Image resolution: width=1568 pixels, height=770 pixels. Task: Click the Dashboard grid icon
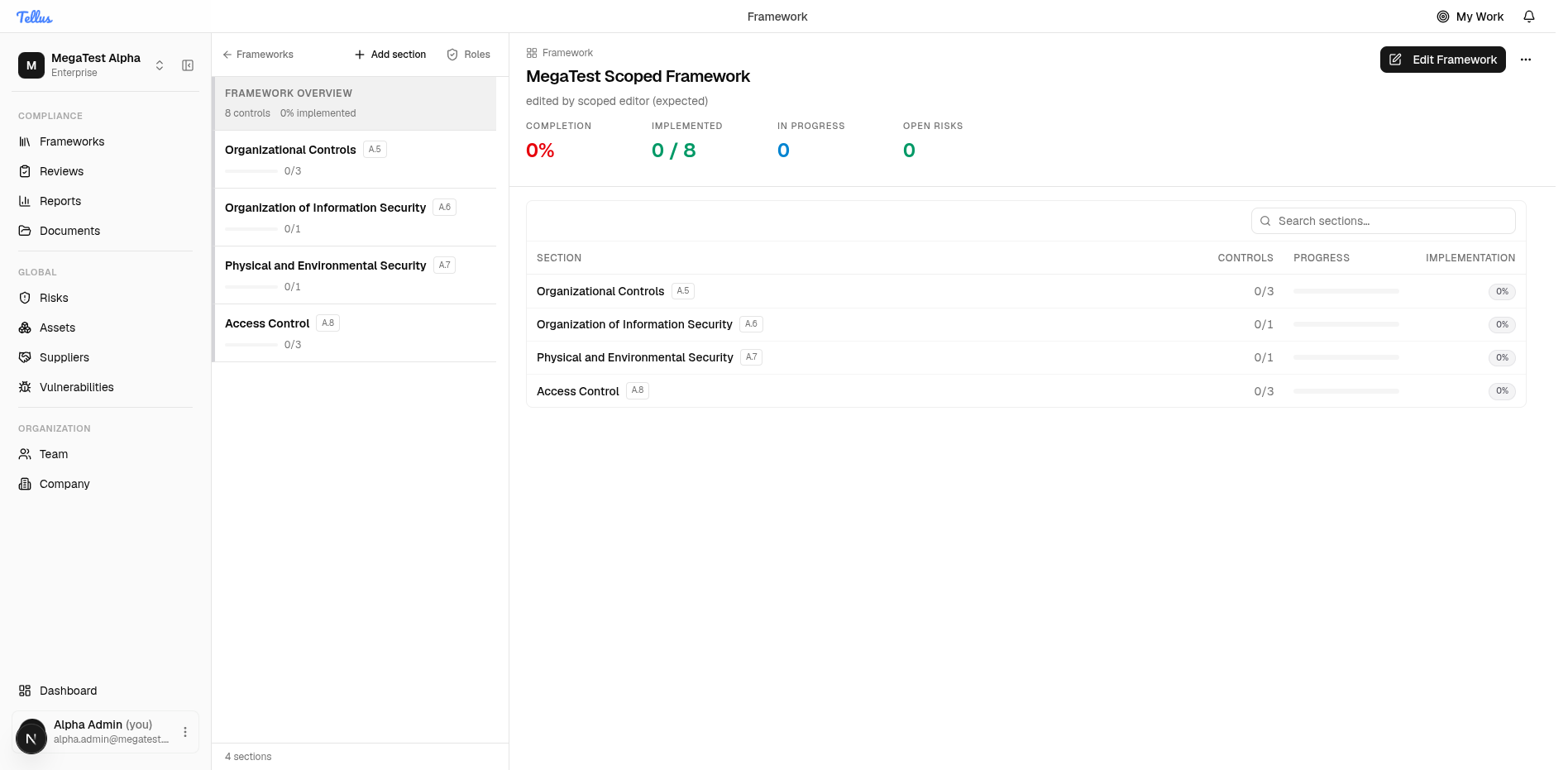pyautogui.click(x=25, y=691)
